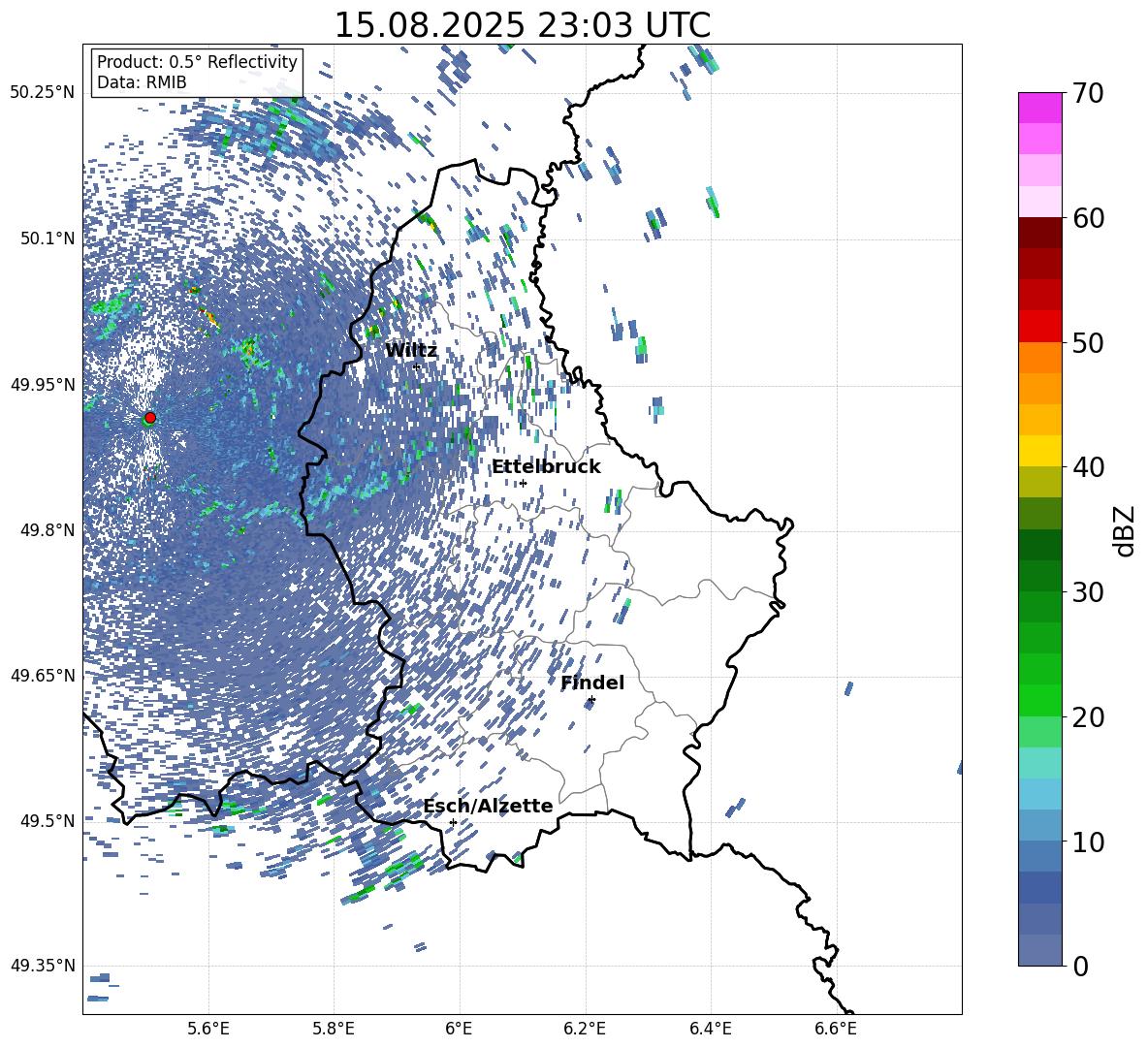Click the Product: 0.5° Reflectivity text
The image size is (1148, 1048).
click(x=197, y=61)
